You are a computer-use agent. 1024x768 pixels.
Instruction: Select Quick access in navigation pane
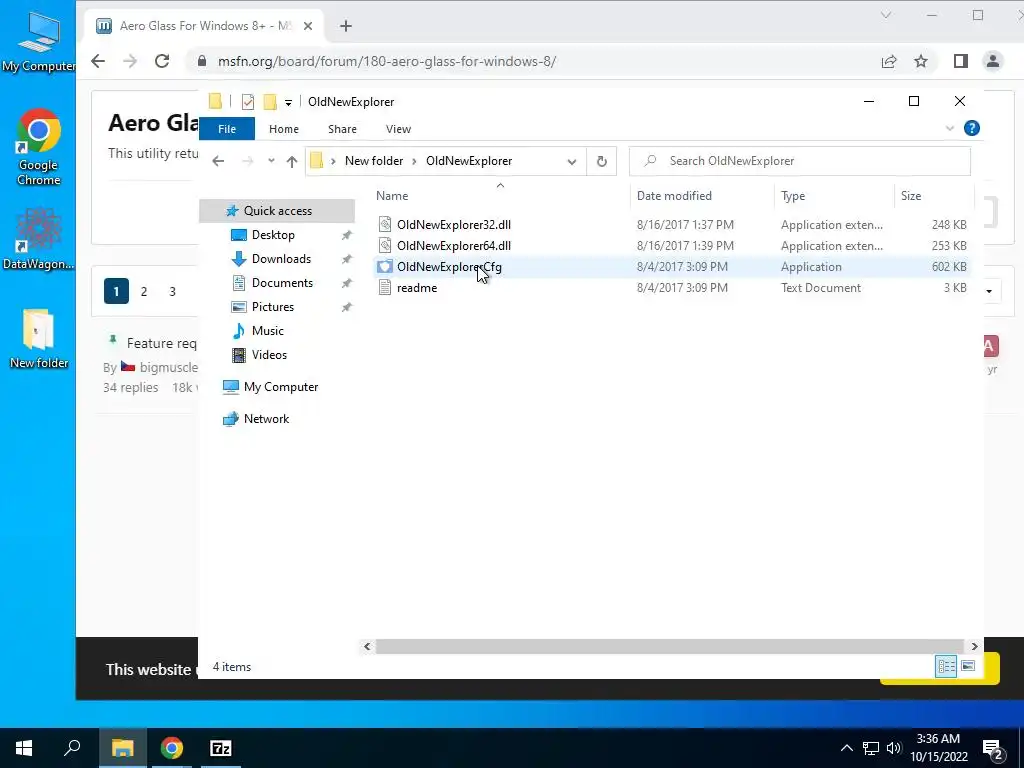(x=278, y=211)
